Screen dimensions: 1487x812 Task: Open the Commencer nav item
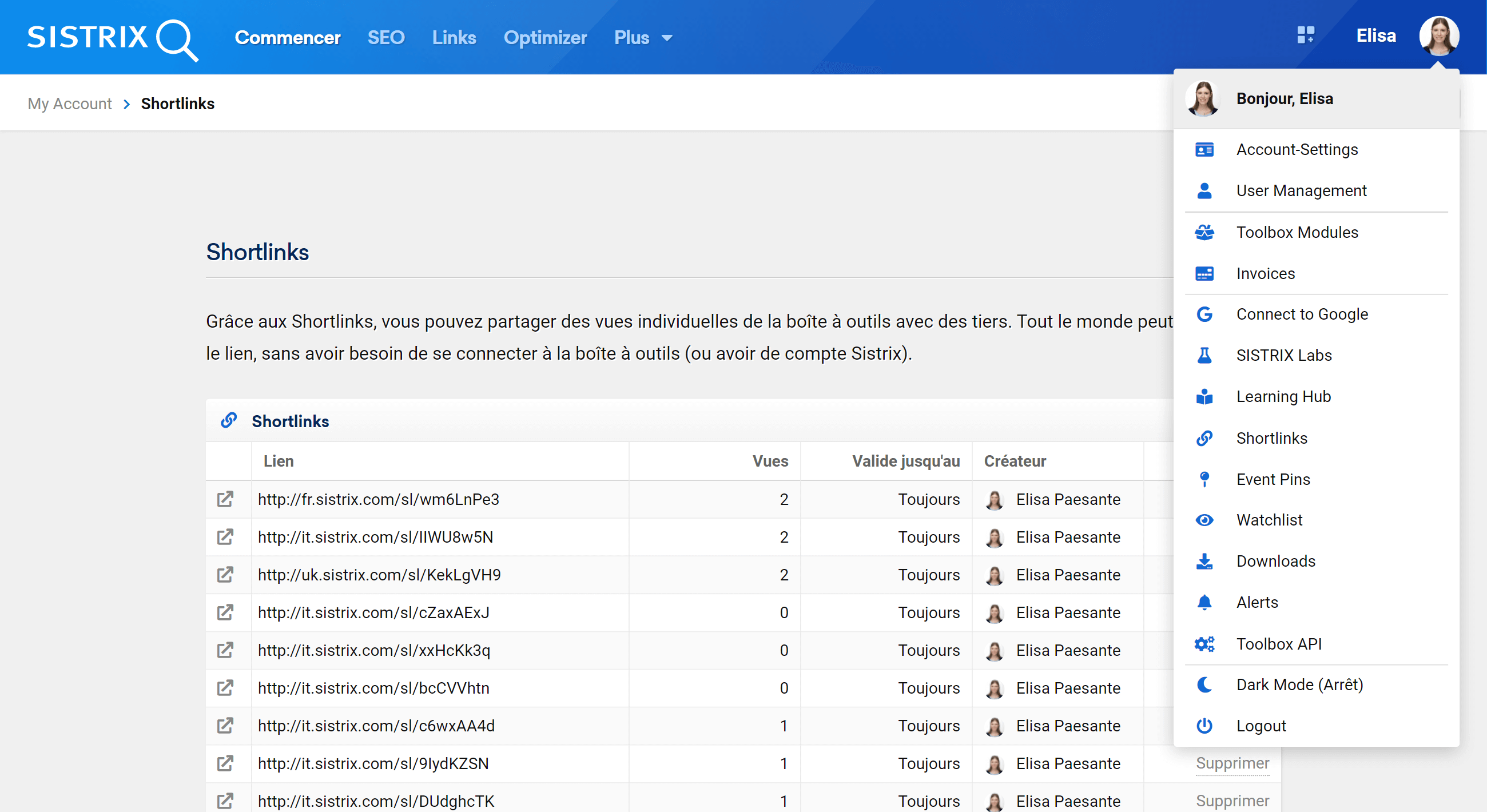tap(288, 38)
